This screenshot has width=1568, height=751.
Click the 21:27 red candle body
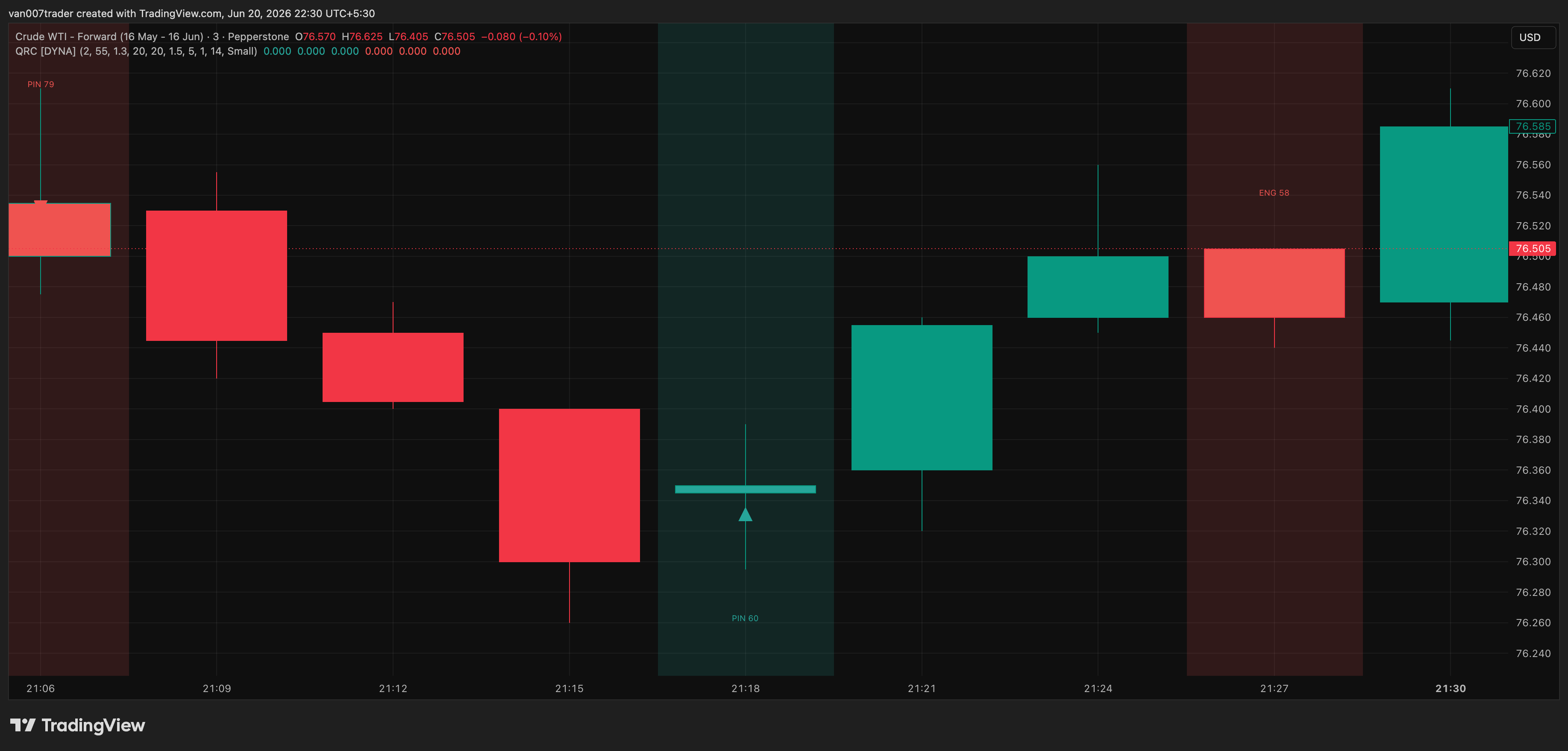[1274, 283]
